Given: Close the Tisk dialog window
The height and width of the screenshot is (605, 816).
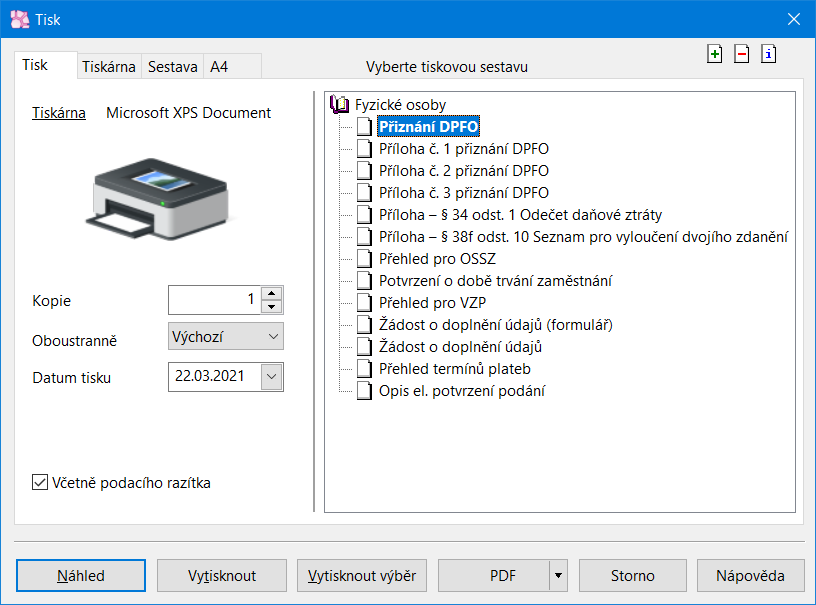Looking at the screenshot, I should (794, 19).
